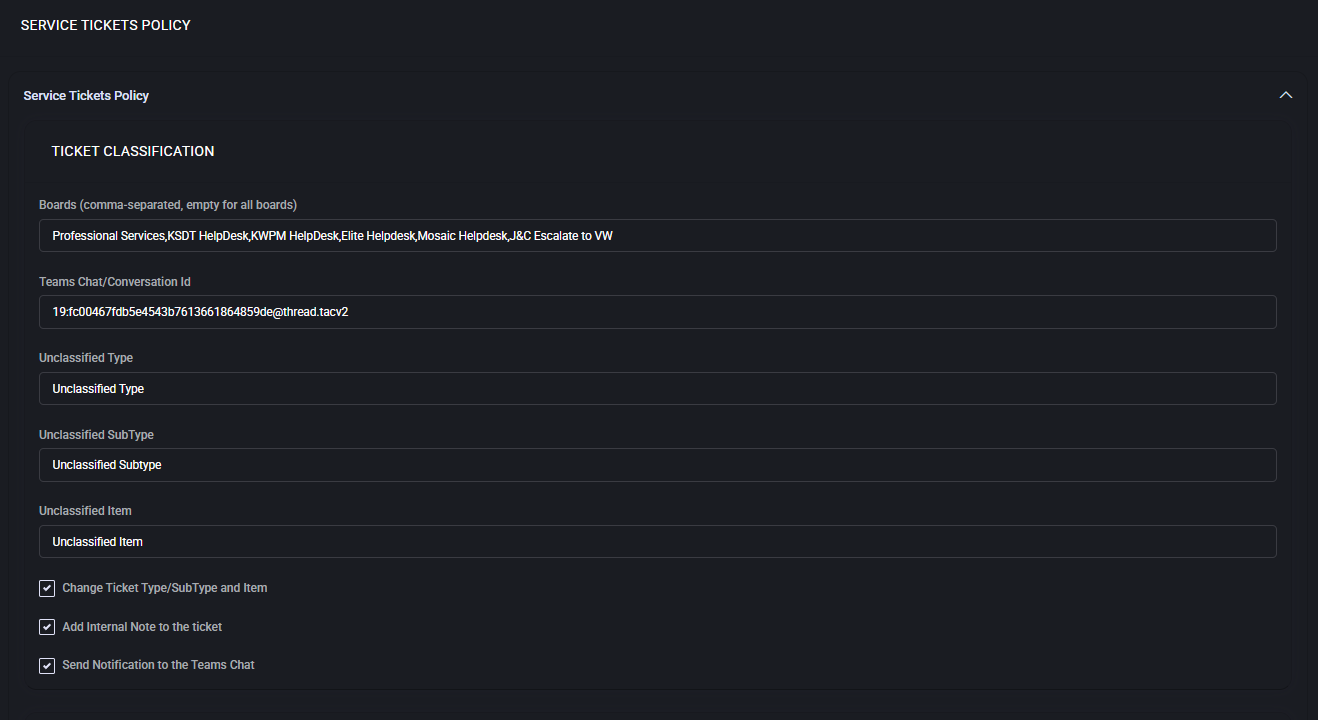Focus the Teams Chat/Conversation Id field
Viewport: 1318px width, 720px height.
pos(657,312)
